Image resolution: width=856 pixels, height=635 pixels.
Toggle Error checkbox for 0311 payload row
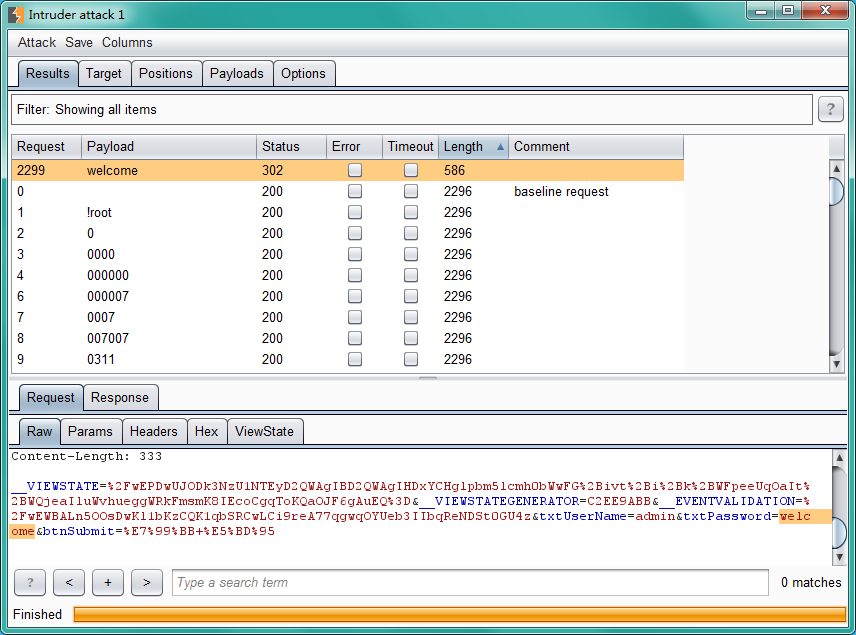click(x=355, y=359)
